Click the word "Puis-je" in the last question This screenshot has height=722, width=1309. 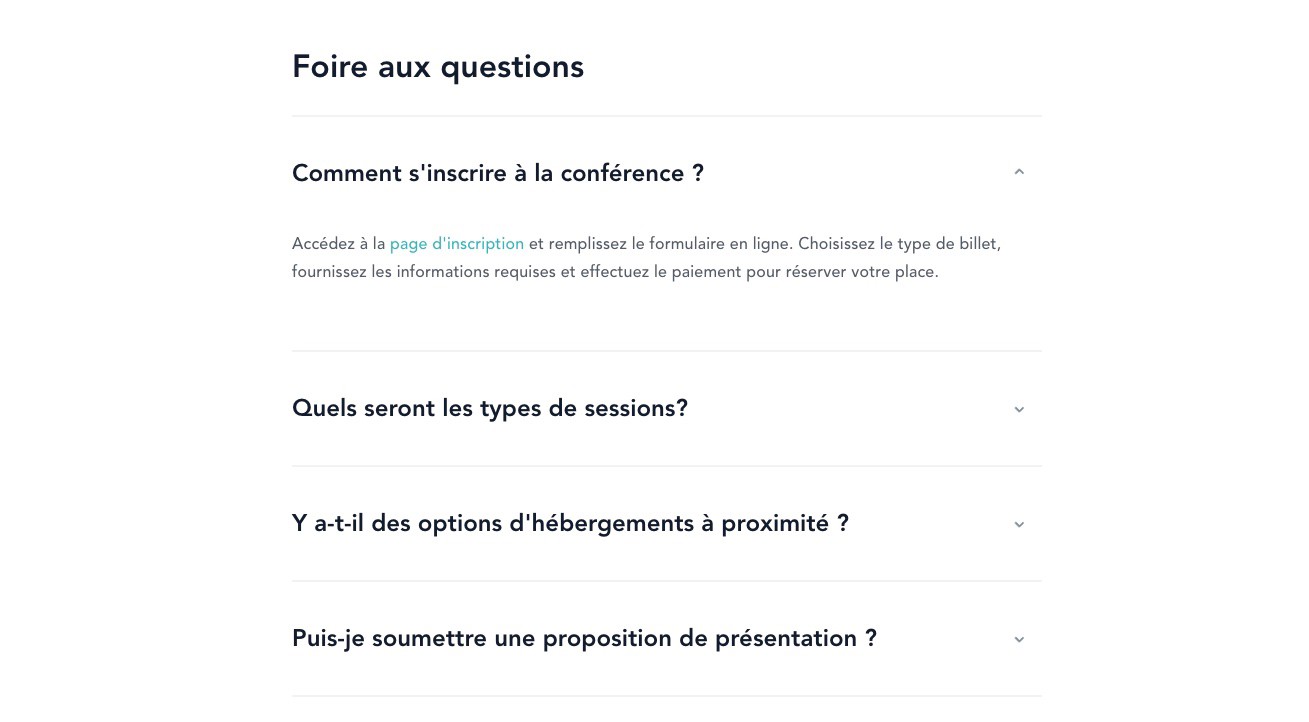click(x=328, y=638)
